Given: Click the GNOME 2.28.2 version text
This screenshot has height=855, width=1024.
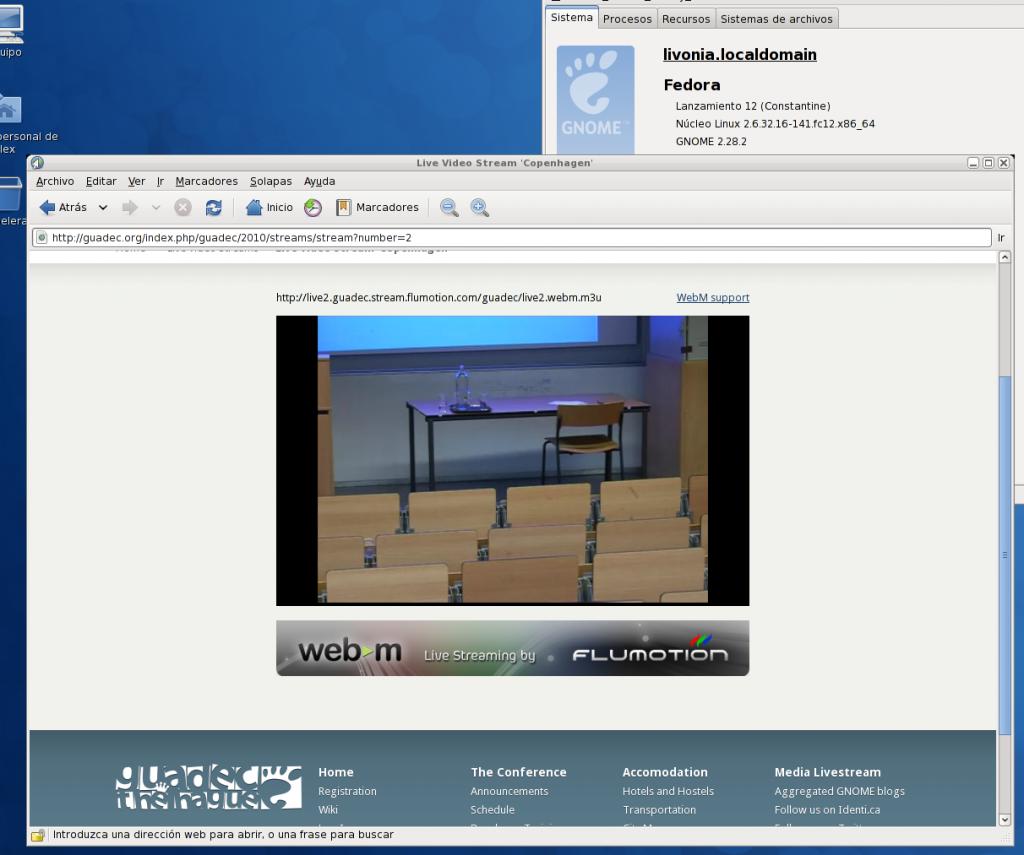Looking at the screenshot, I should 711,142.
